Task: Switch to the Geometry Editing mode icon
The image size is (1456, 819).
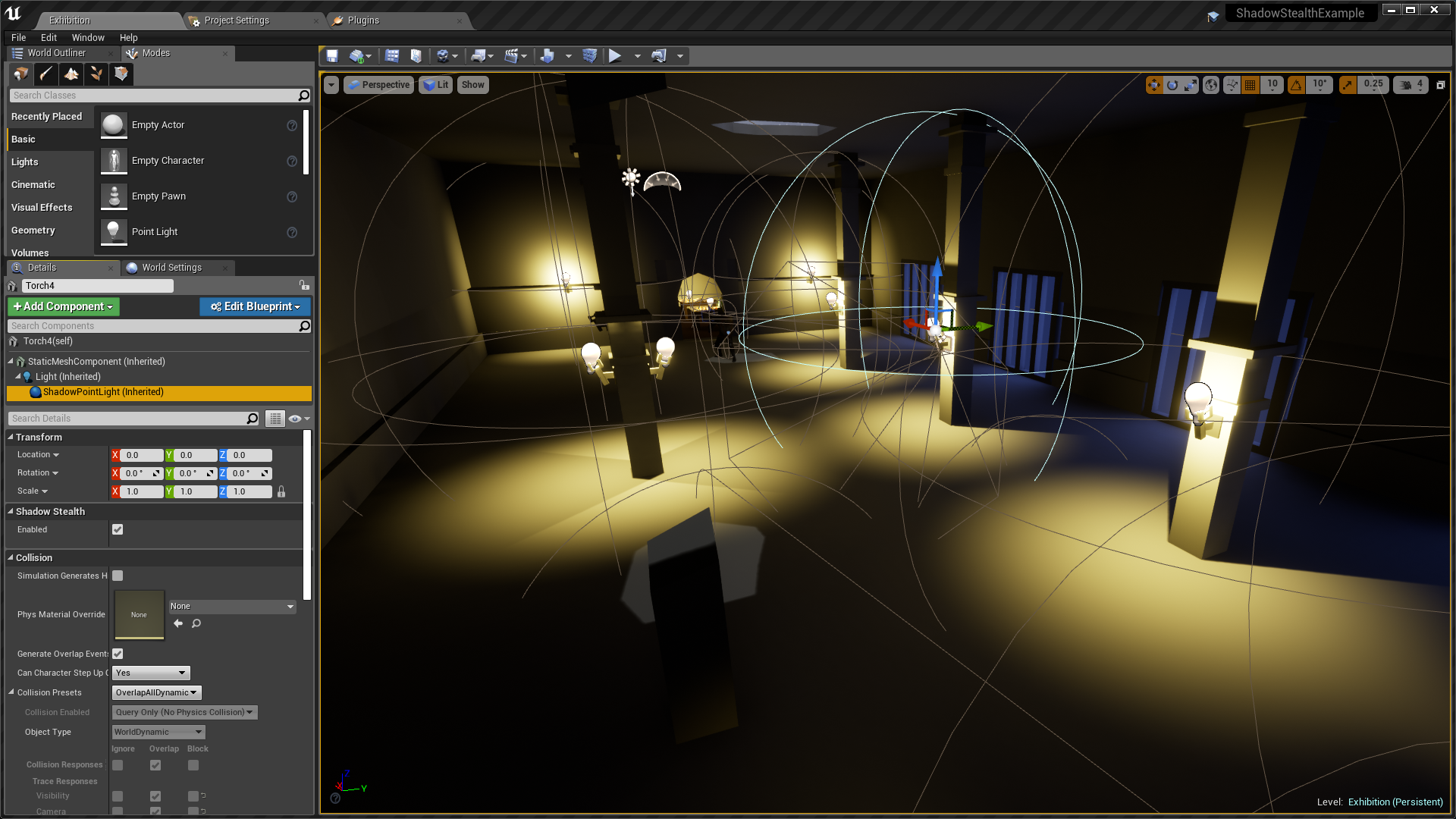Action: point(121,74)
